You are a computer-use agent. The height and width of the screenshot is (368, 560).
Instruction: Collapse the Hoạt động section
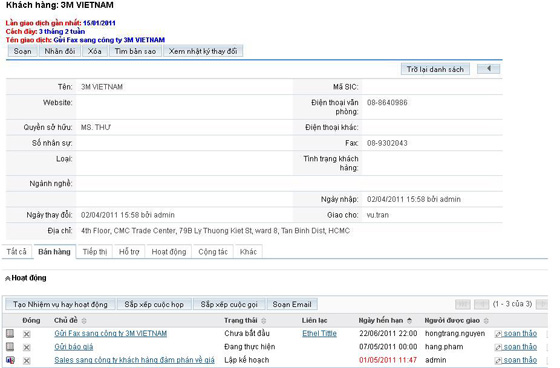click(8, 278)
